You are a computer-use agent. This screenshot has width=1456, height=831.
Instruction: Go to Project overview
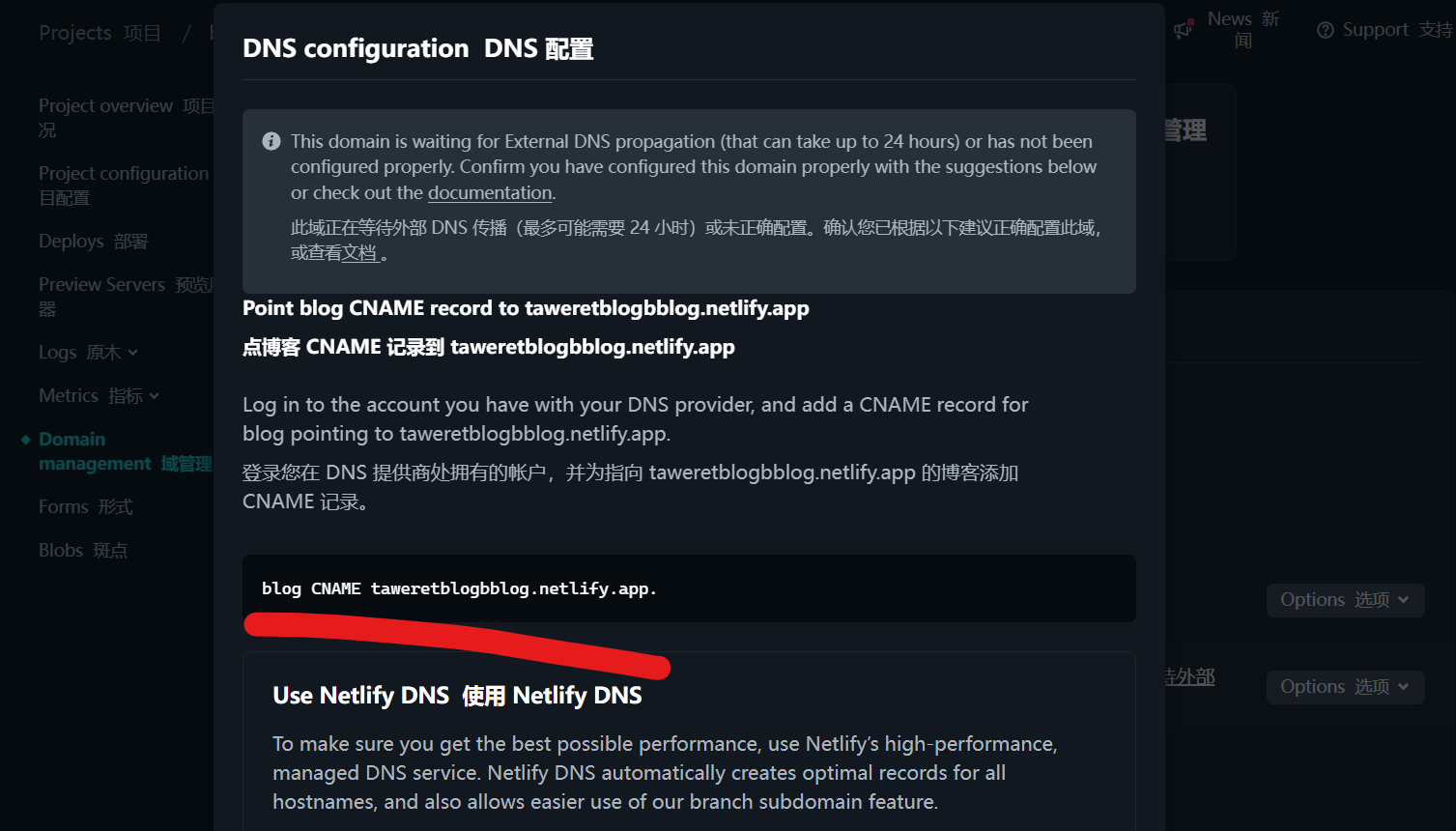[127, 117]
